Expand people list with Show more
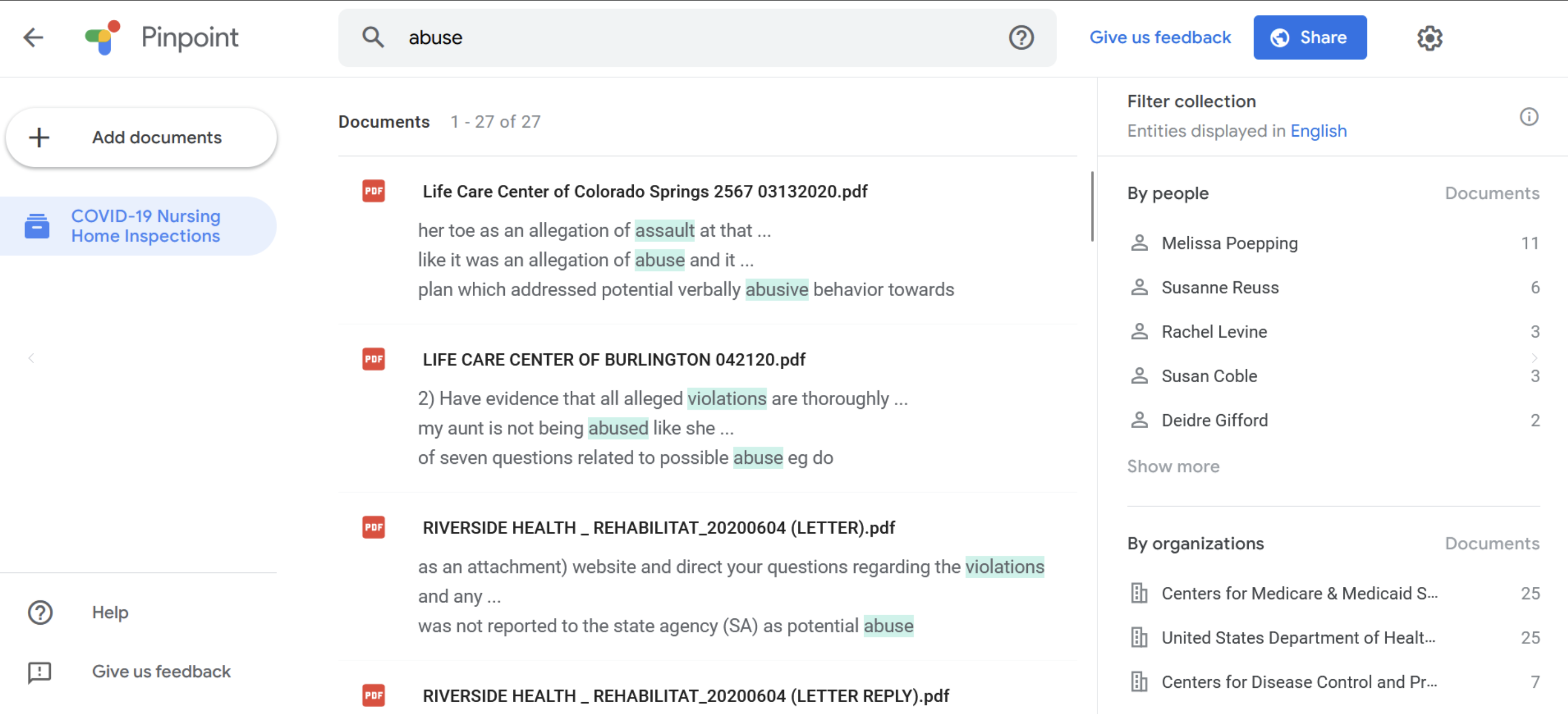 [1172, 466]
